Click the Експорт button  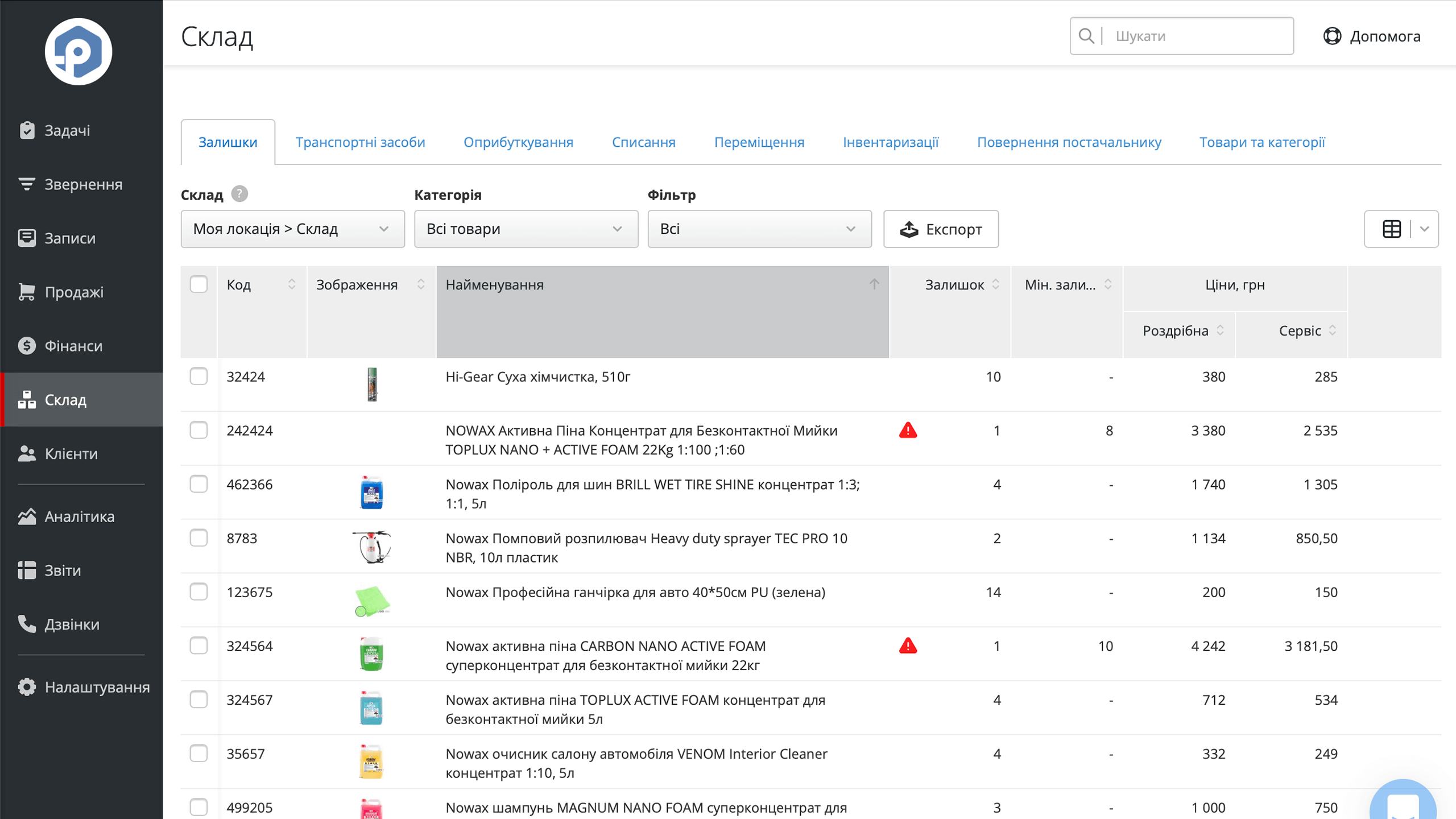941,229
